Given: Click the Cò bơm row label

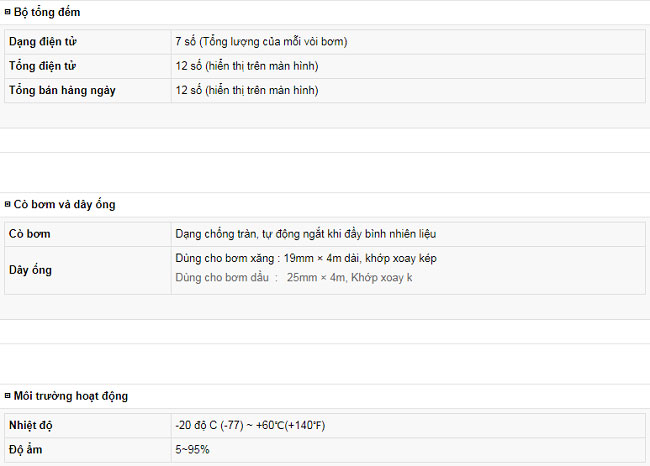Looking at the screenshot, I should point(29,234).
